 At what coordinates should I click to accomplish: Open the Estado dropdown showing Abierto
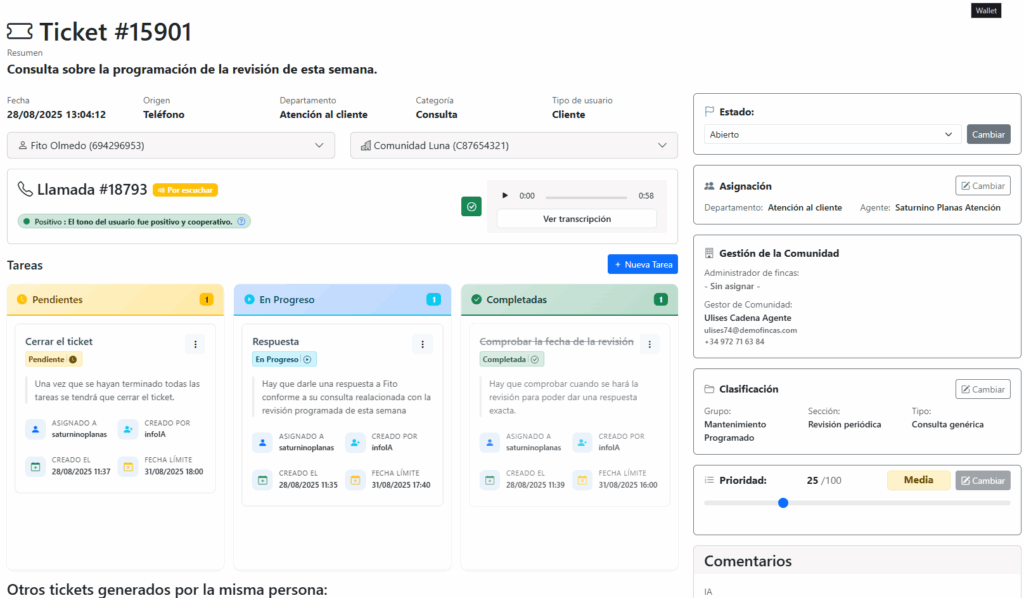click(x=831, y=134)
